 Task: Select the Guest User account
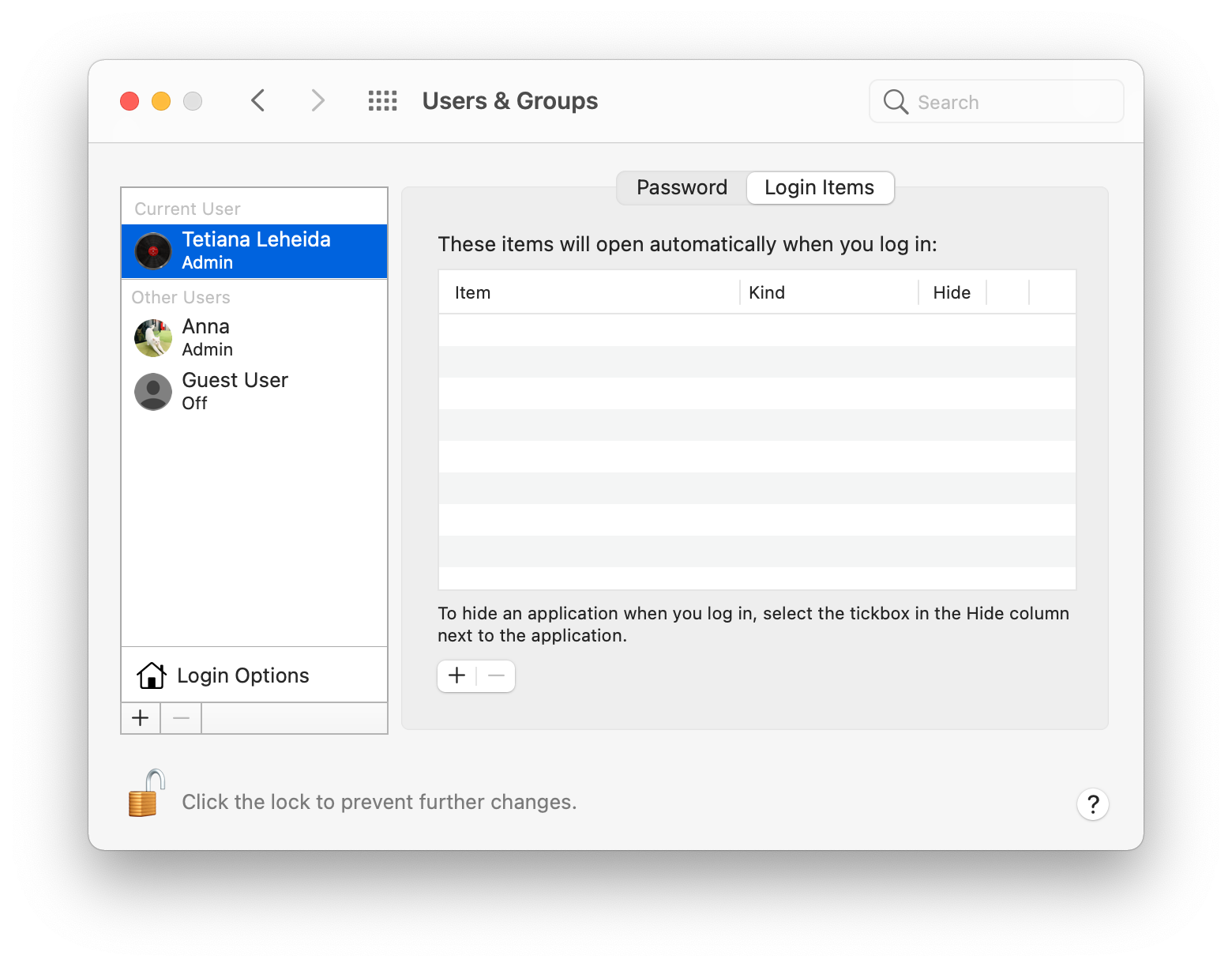[x=235, y=390]
